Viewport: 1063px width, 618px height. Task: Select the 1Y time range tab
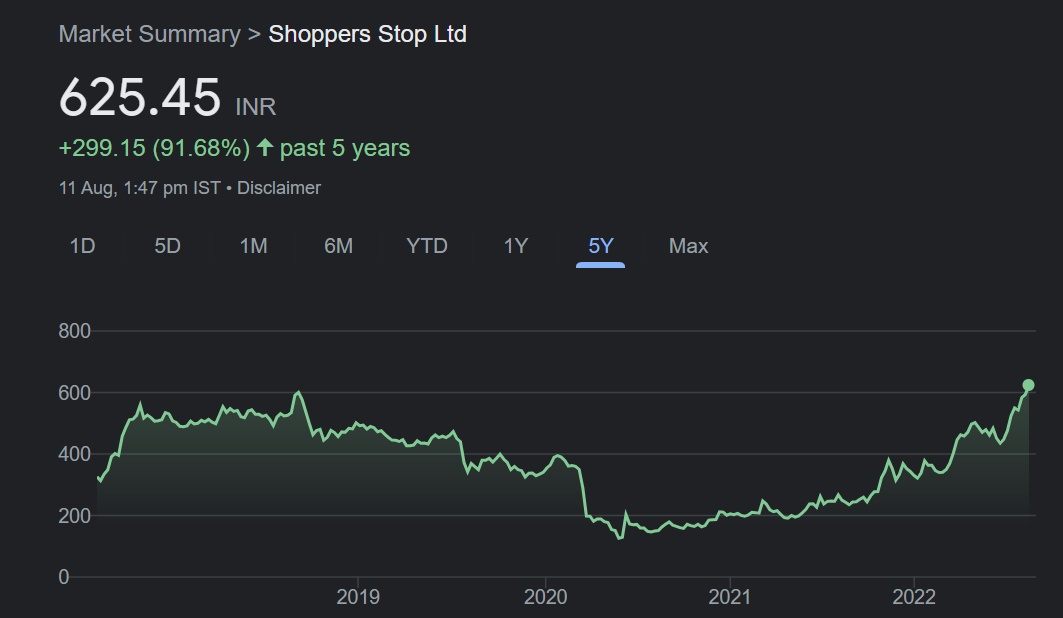point(515,246)
